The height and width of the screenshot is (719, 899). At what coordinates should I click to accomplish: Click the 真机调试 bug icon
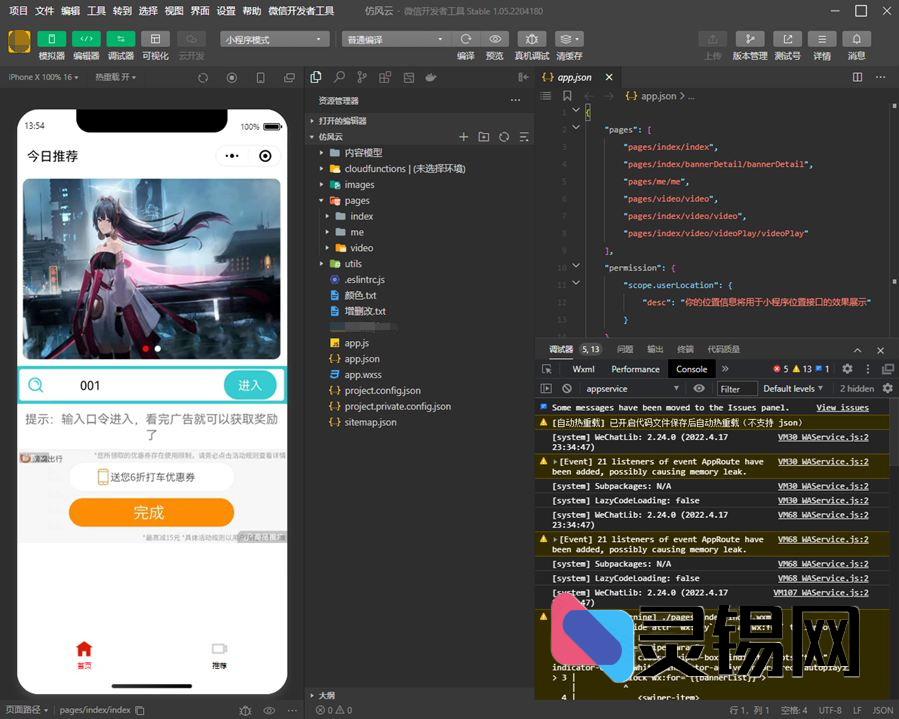pyautogui.click(x=531, y=39)
